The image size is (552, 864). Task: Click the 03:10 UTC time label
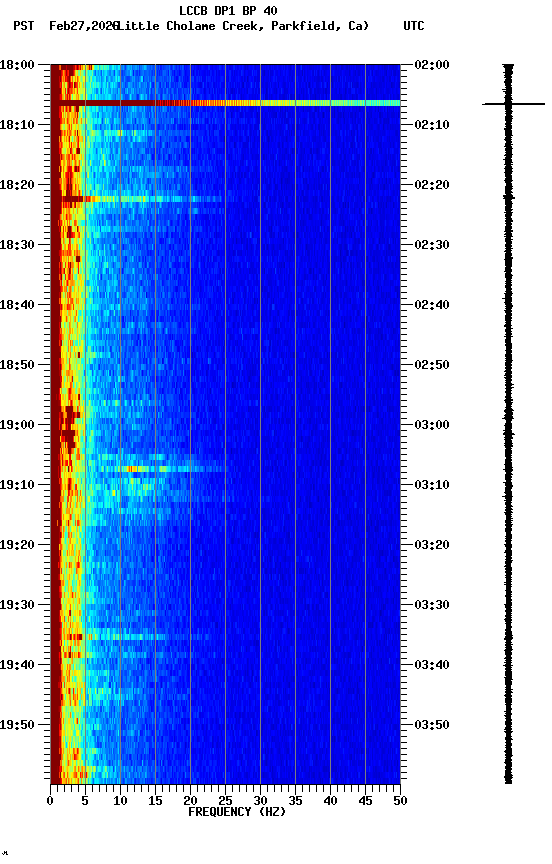tap(432, 485)
